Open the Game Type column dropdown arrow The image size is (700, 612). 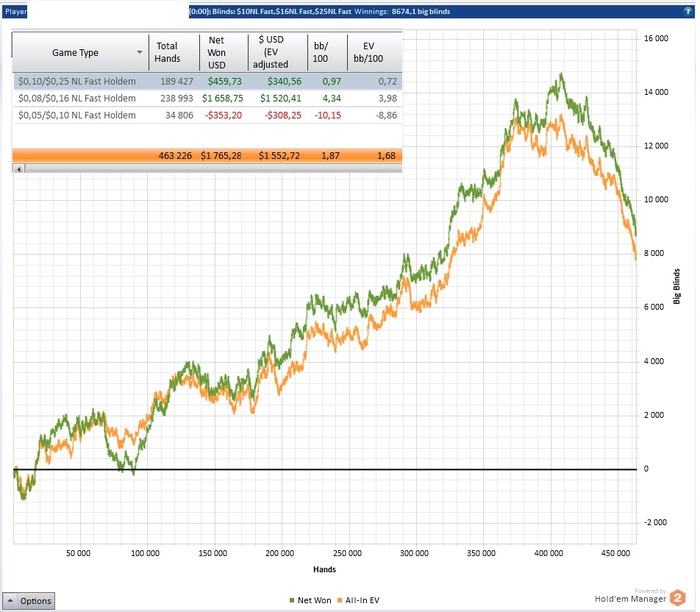[140, 52]
